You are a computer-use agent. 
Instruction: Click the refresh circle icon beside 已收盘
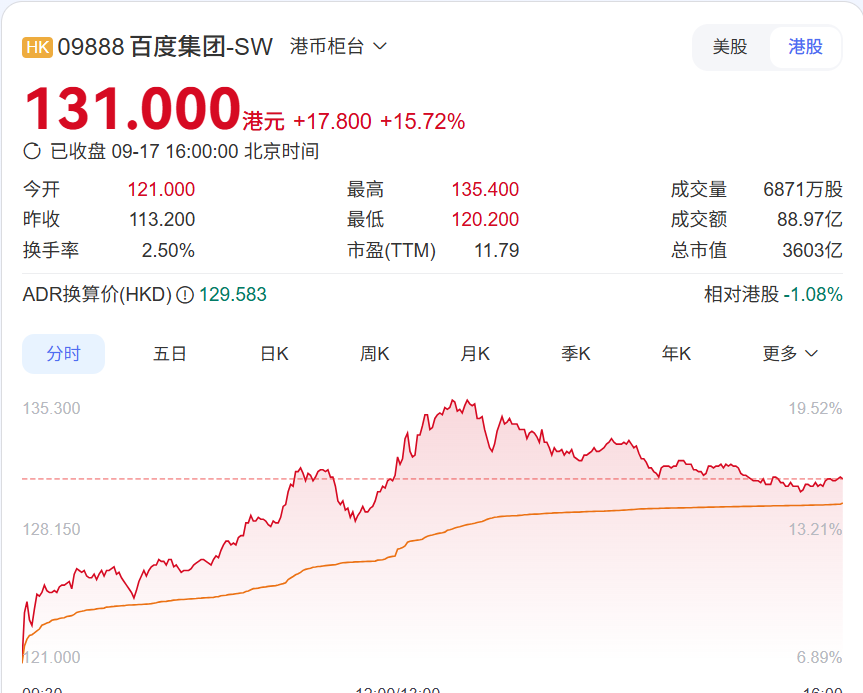pos(32,151)
